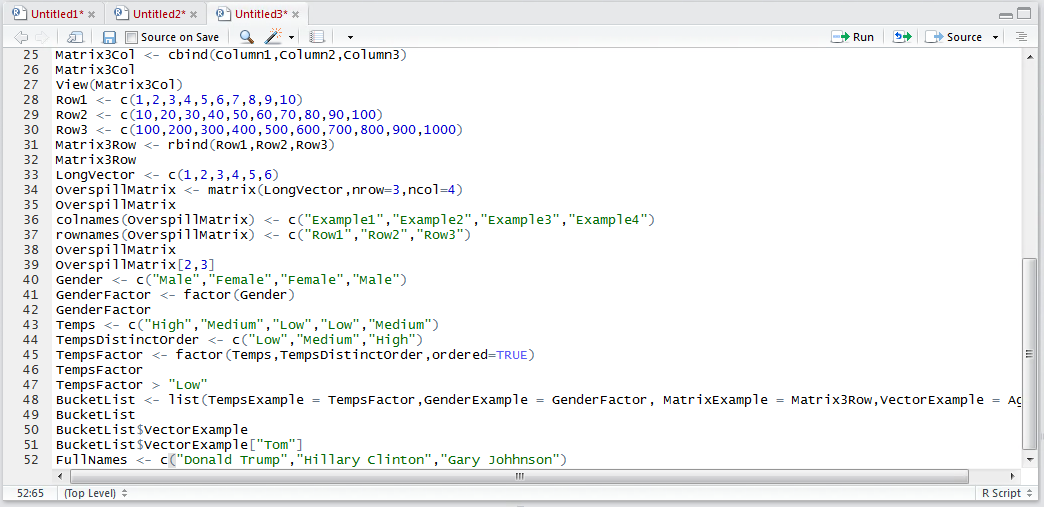1044x507 pixels.
Task: Click the horizontal scrollbar right arrow
Action: 1013,476
